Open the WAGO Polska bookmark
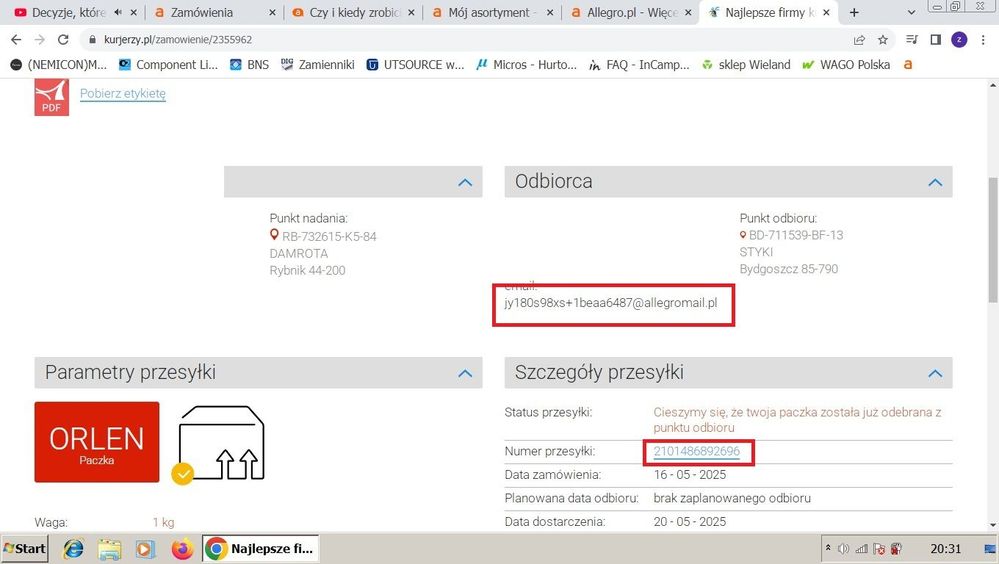This screenshot has height=564, width=999. tap(854, 65)
